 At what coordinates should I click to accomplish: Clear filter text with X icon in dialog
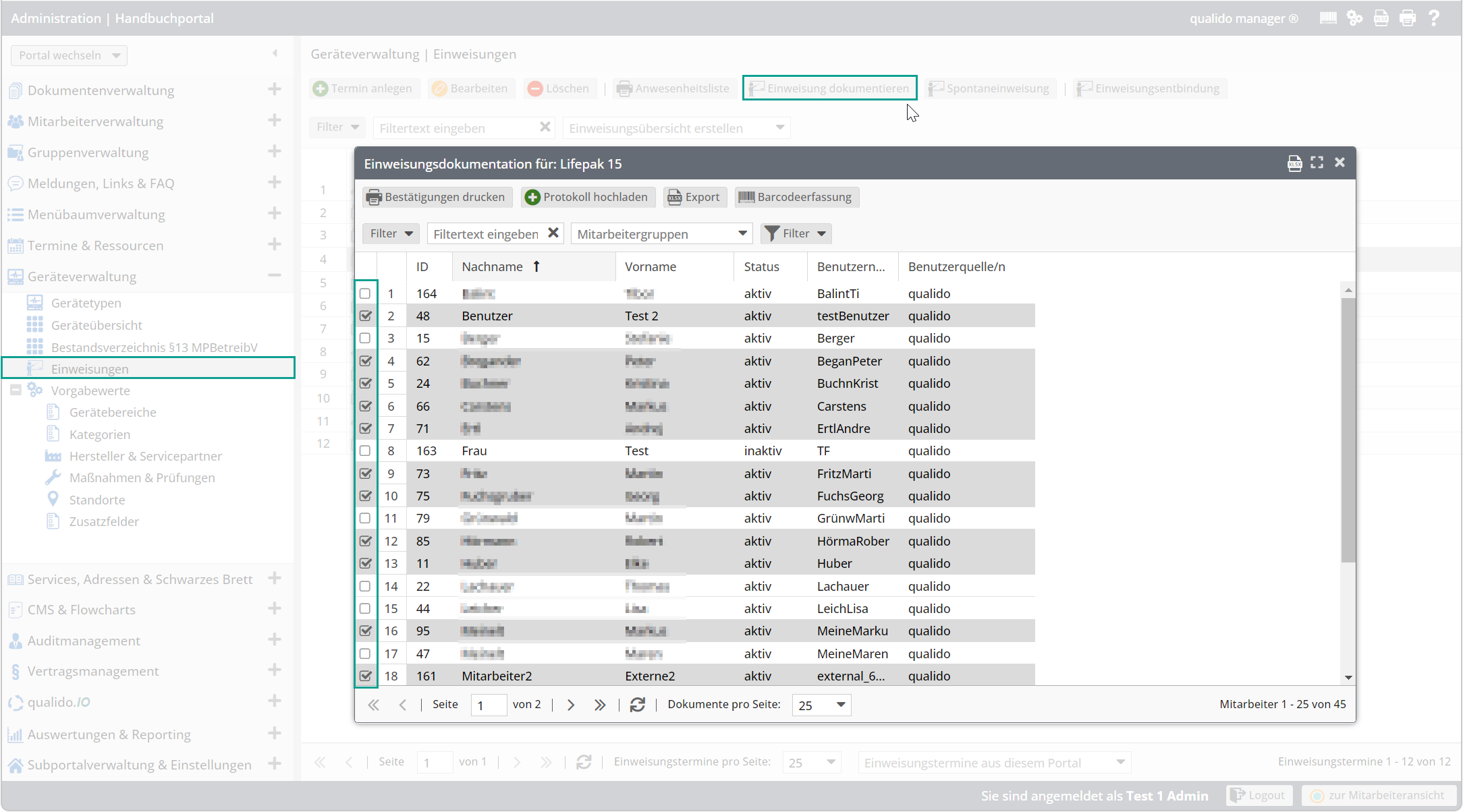tap(553, 233)
